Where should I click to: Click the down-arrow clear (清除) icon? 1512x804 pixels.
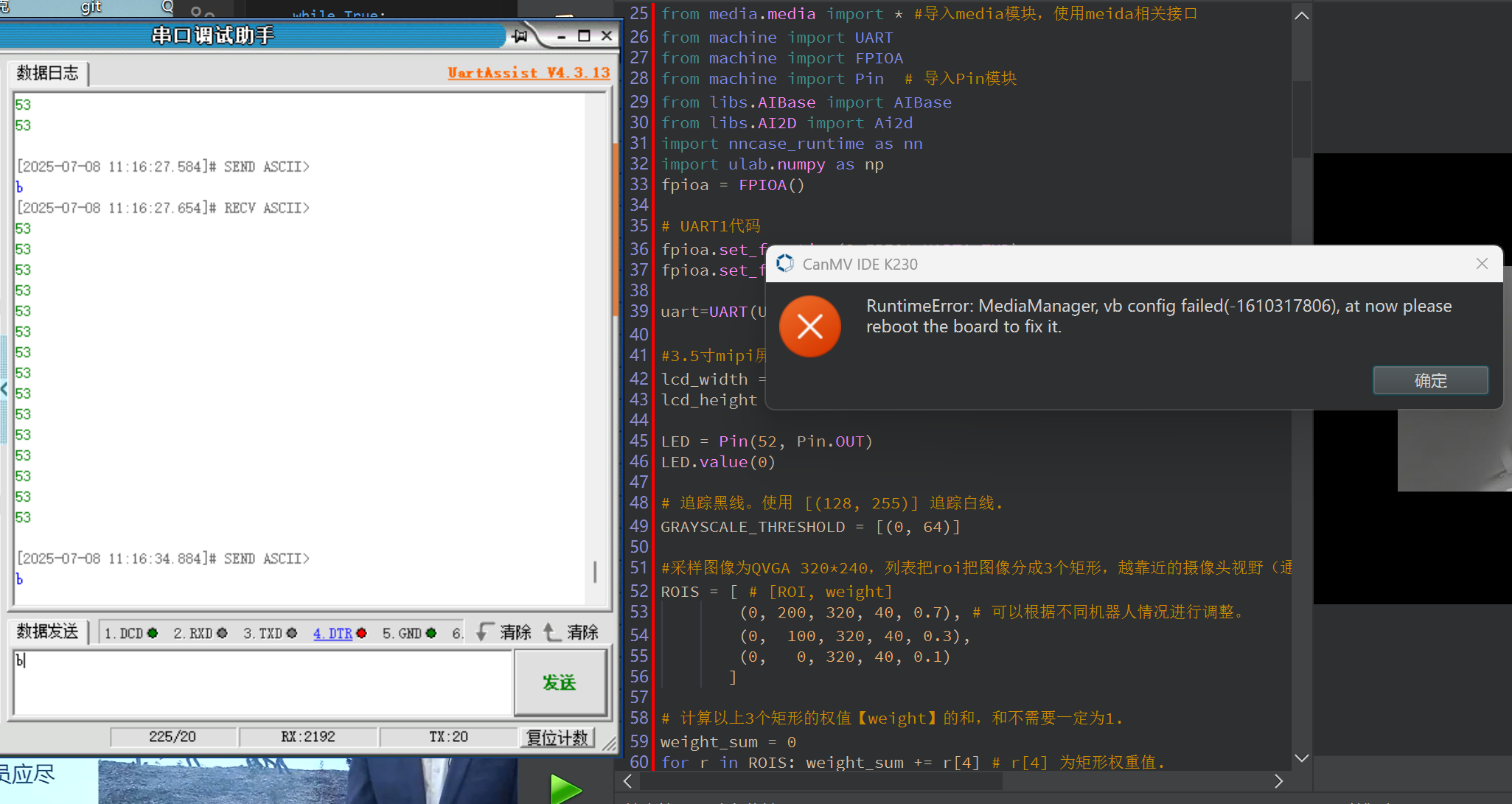(485, 632)
